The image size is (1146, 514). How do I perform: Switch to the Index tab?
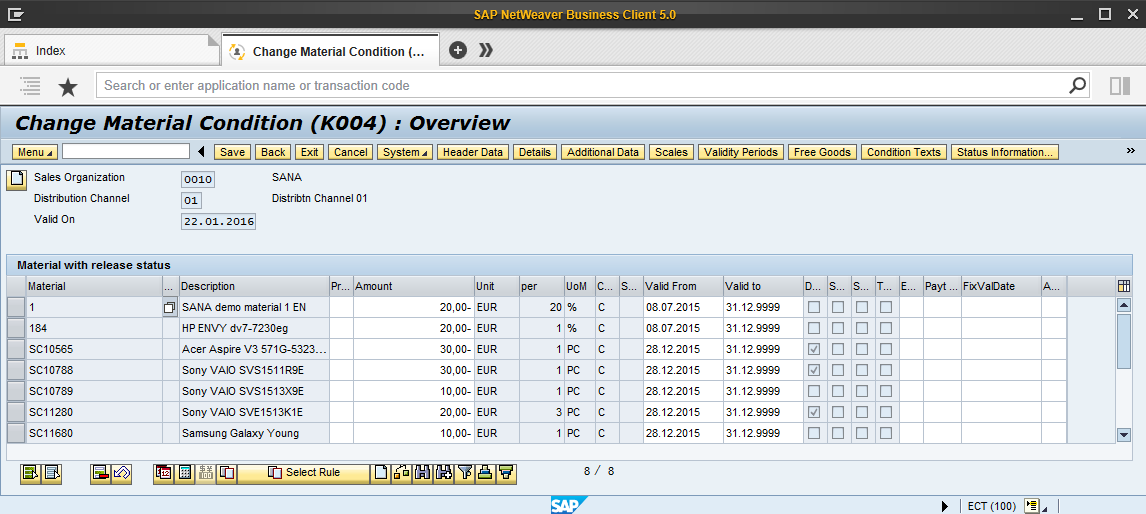click(111, 50)
